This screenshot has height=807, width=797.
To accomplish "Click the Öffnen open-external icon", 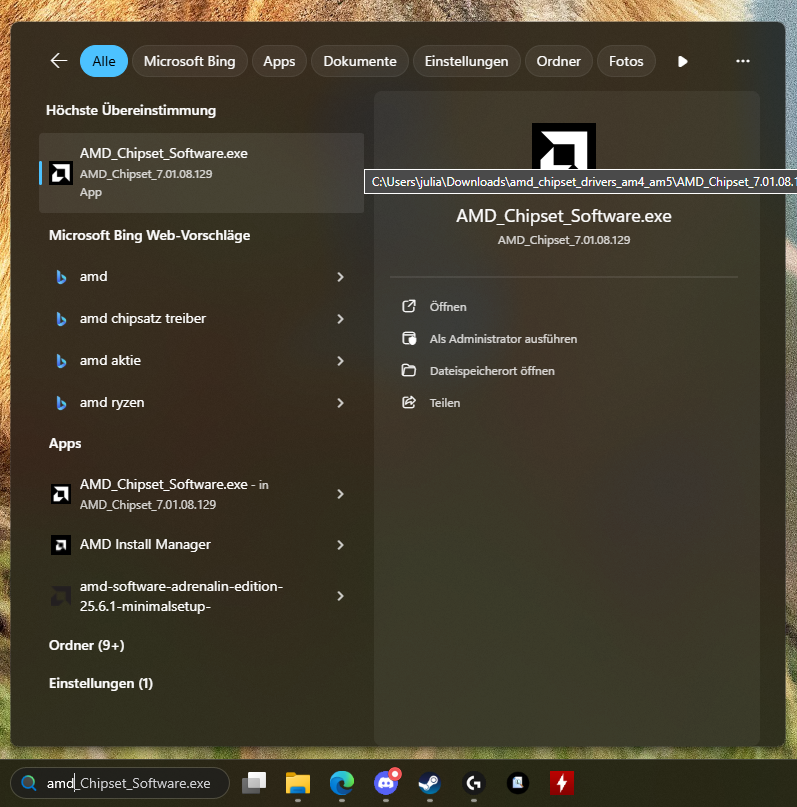I will pos(409,306).
